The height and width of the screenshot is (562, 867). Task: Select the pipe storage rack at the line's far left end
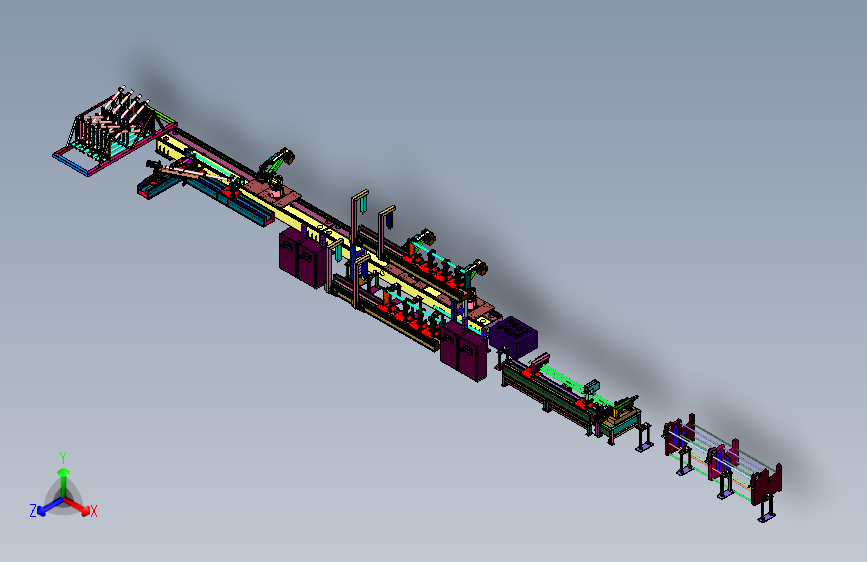click(x=113, y=130)
